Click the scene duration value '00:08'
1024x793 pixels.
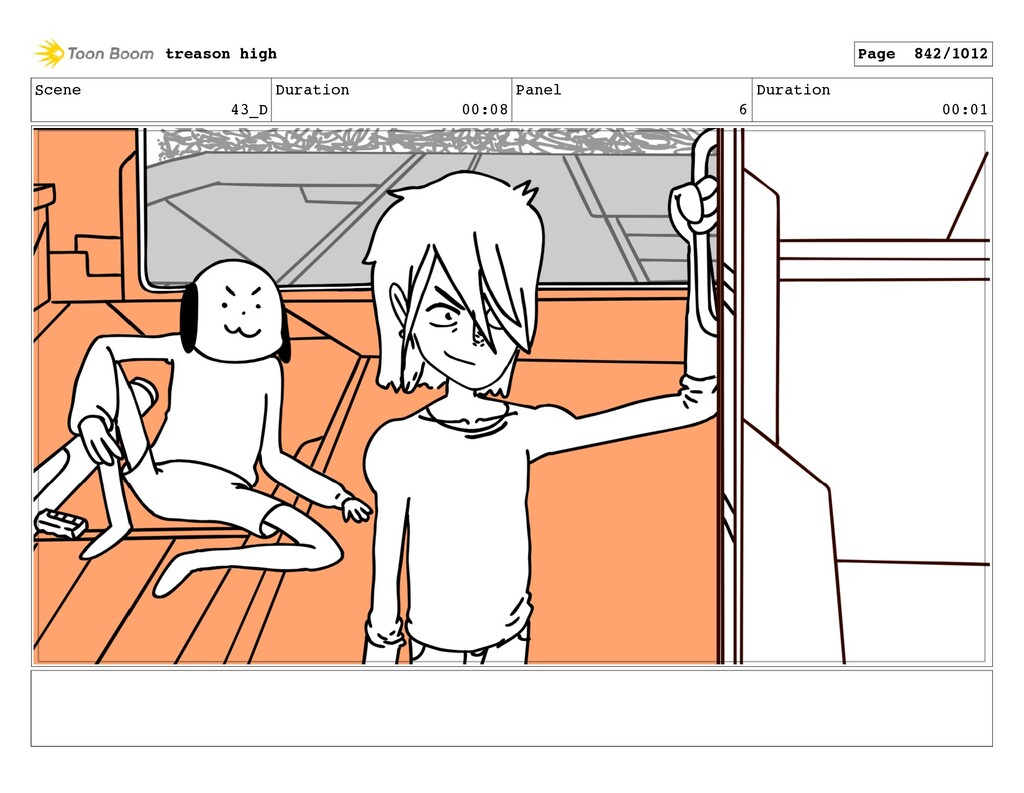[485, 109]
